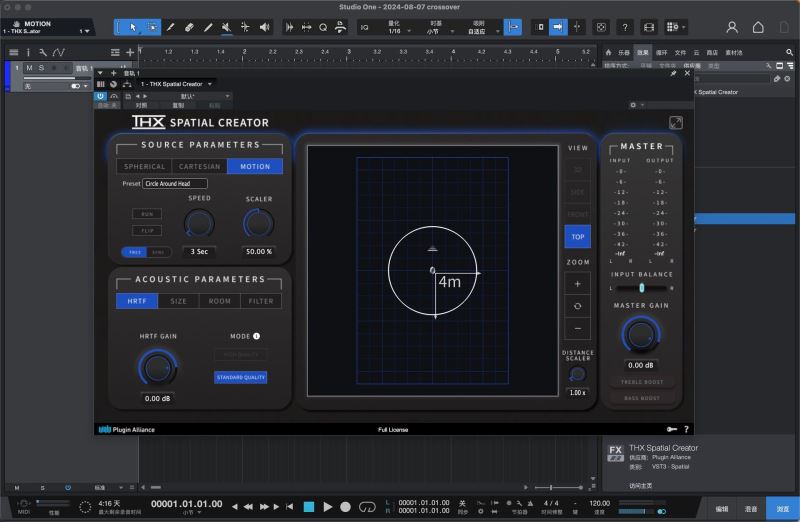Screen dimensions: 800x522
Task: Select the Paint pencil tool
Action: pos(208,27)
